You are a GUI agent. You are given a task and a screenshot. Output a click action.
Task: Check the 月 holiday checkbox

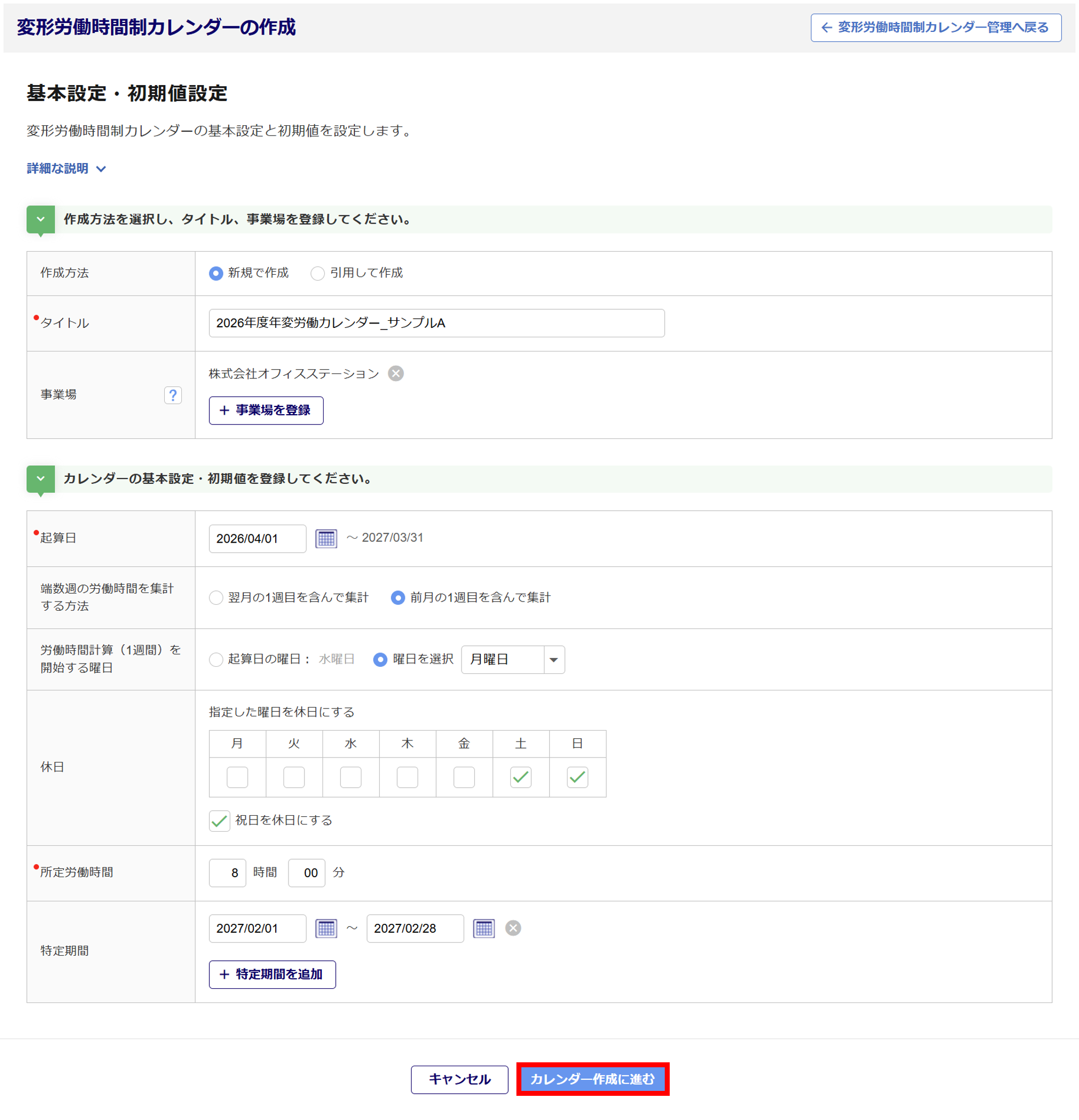click(x=237, y=777)
